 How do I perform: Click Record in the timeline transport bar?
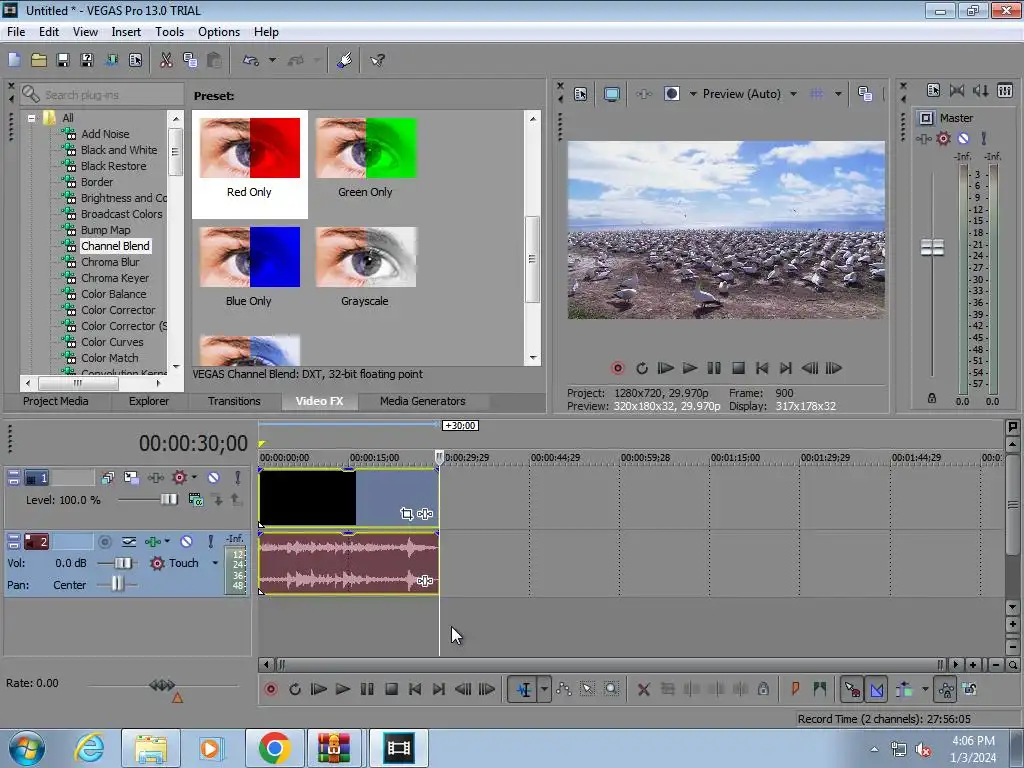(270, 689)
